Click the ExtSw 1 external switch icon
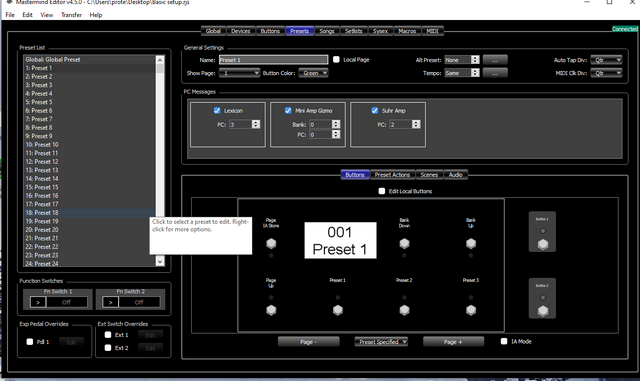The width and height of the screenshot is (640, 381). click(x=542, y=245)
